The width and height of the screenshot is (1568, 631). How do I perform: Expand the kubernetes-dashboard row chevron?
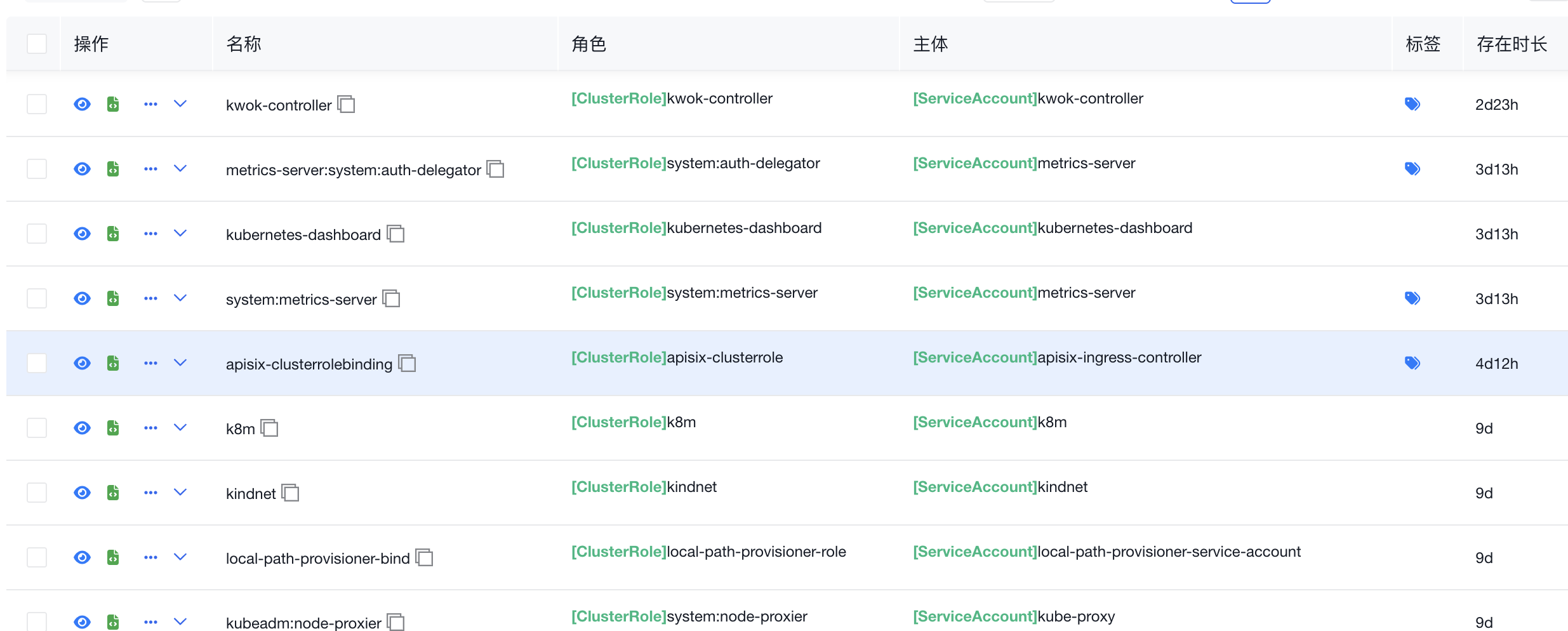pyautogui.click(x=180, y=234)
